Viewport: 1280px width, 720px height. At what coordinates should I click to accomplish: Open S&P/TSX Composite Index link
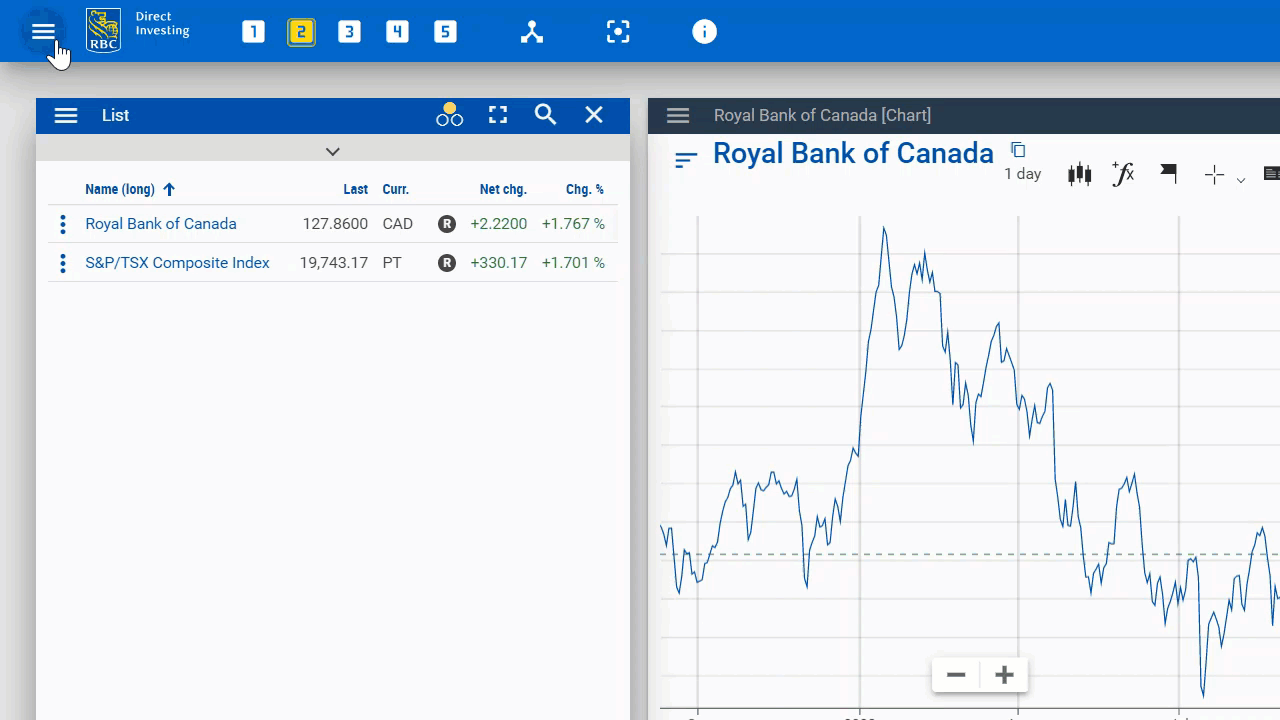pyautogui.click(x=177, y=263)
